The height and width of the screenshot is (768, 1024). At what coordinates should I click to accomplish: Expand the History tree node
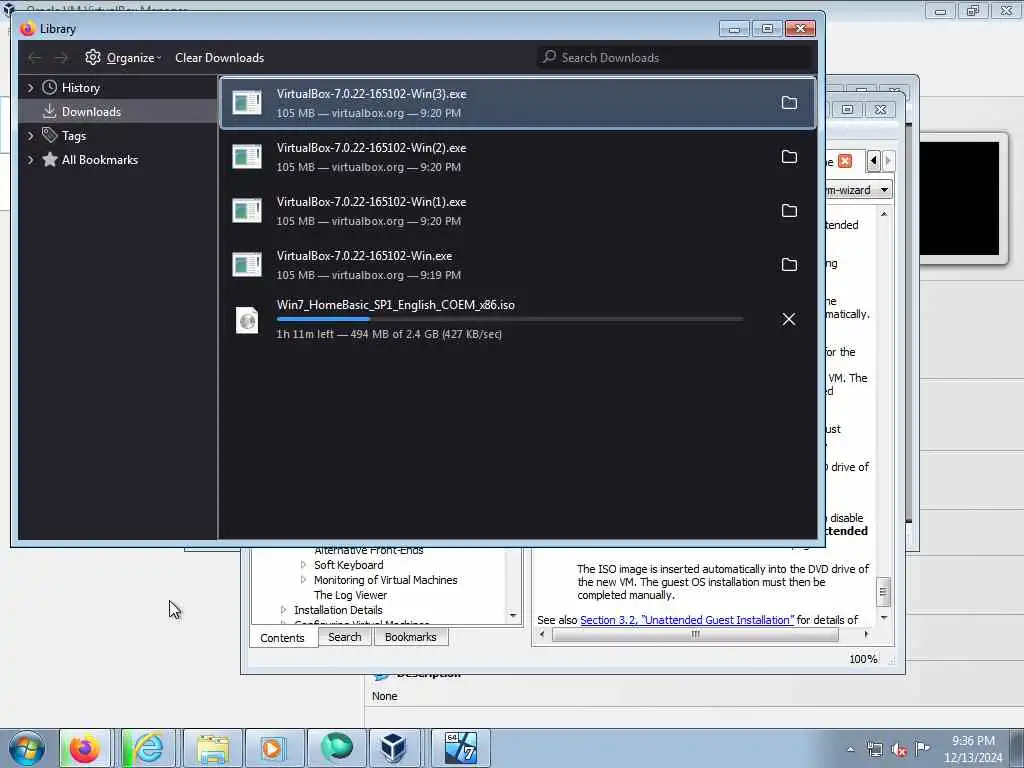(x=30, y=88)
